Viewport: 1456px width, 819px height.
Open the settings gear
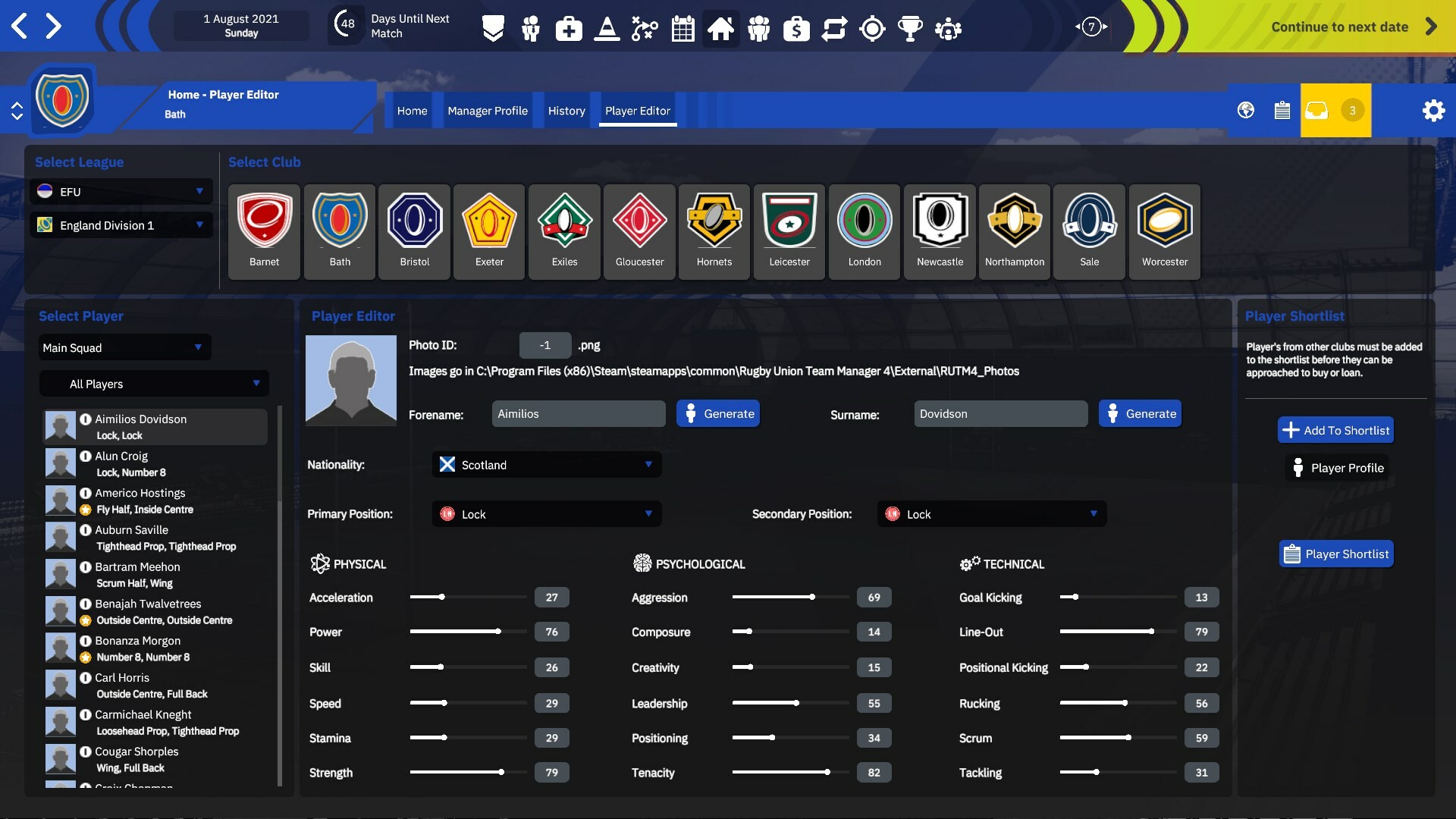[1434, 110]
